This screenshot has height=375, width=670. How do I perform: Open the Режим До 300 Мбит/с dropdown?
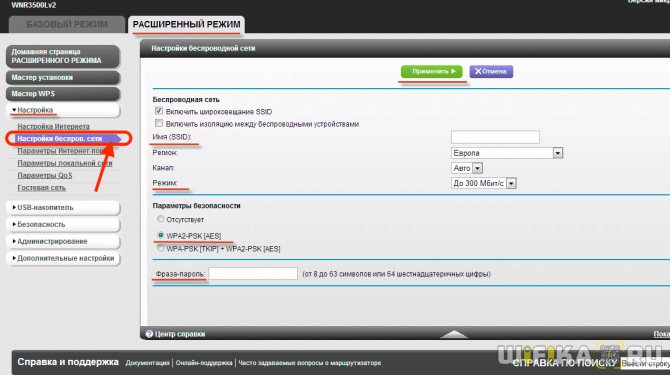tap(484, 183)
